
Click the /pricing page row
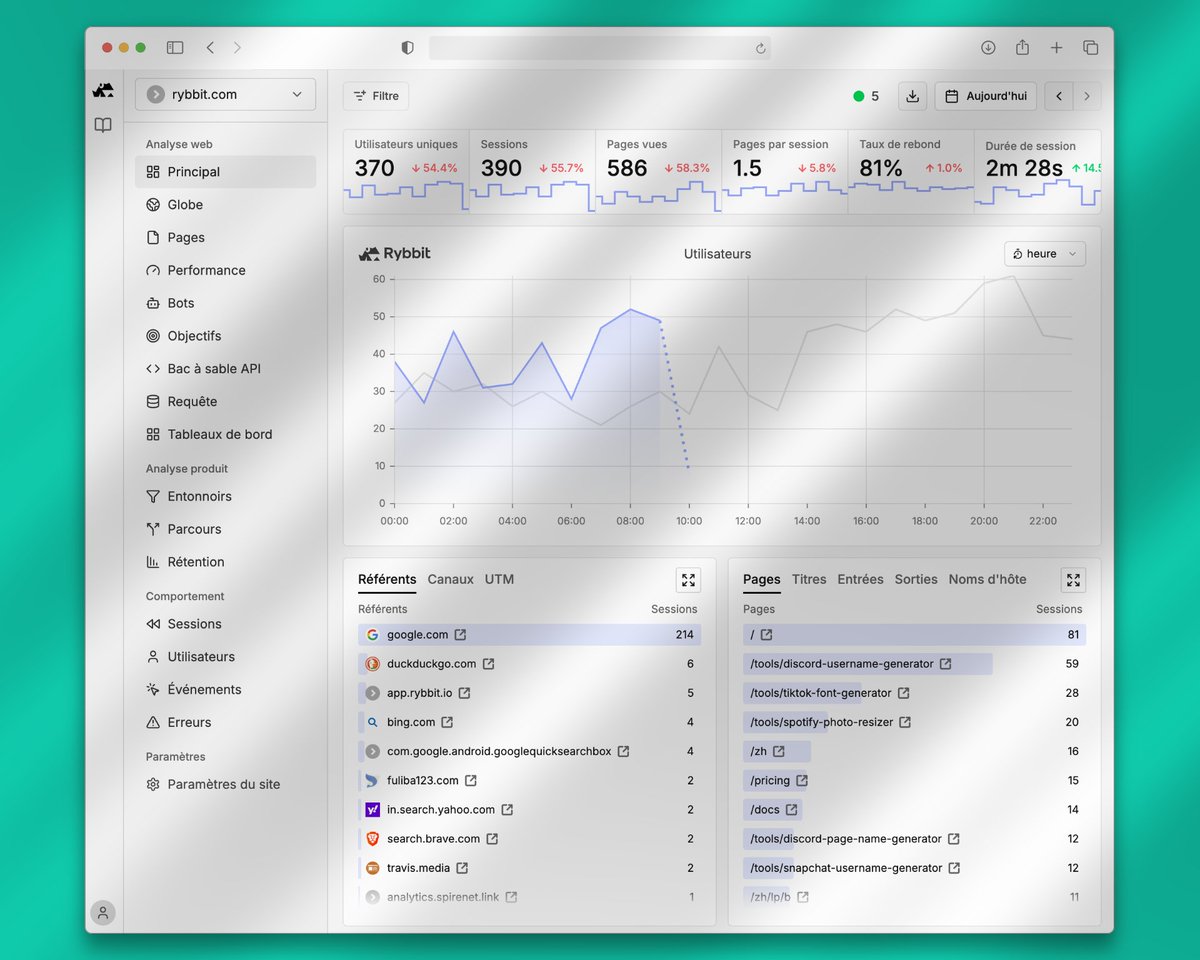914,781
